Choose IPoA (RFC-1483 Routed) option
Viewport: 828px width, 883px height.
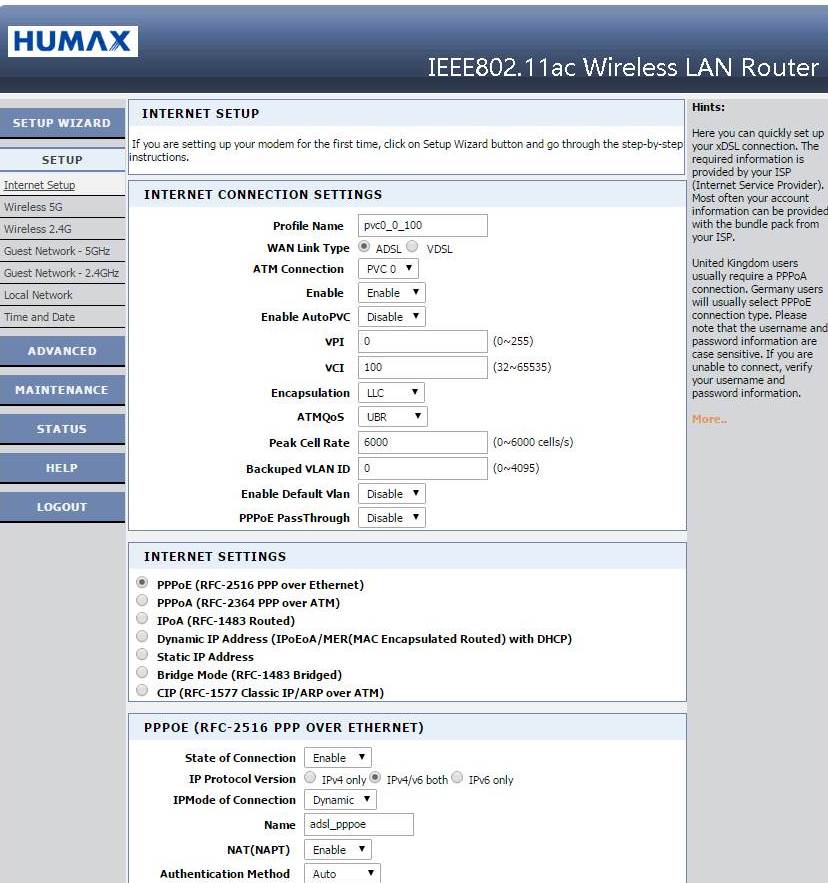coord(142,618)
